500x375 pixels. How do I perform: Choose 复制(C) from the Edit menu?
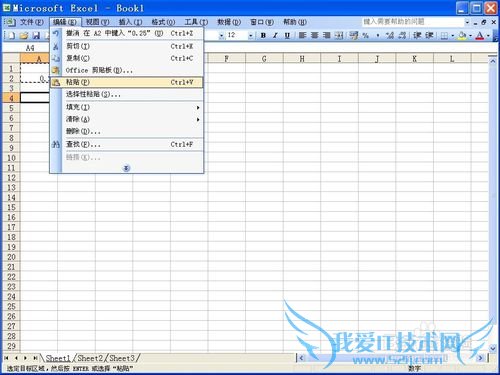[127, 58]
